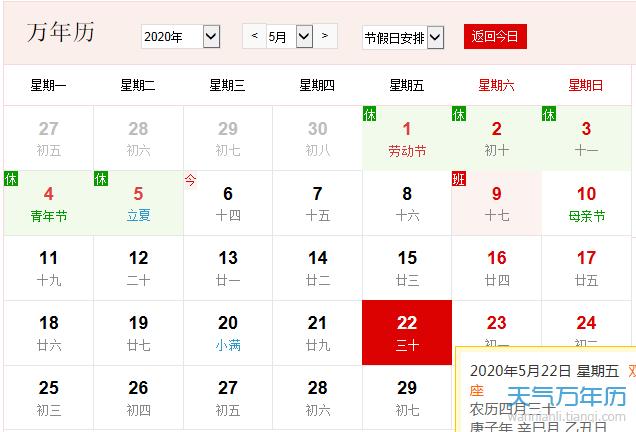Open the 节假日安排 holiday dropdown
The image size is (636, 432).
(403, 38)
